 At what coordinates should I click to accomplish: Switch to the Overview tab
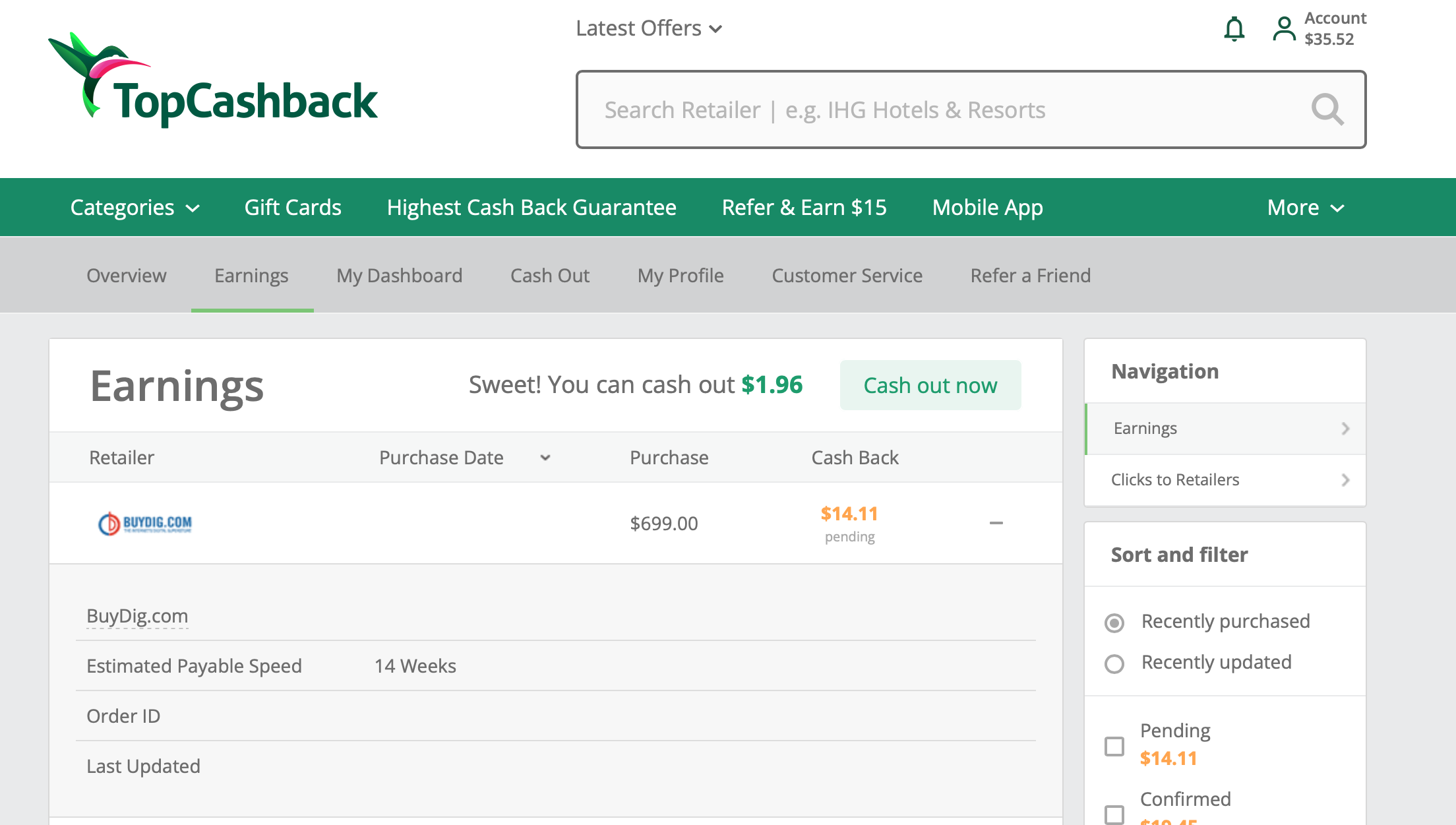127,276
